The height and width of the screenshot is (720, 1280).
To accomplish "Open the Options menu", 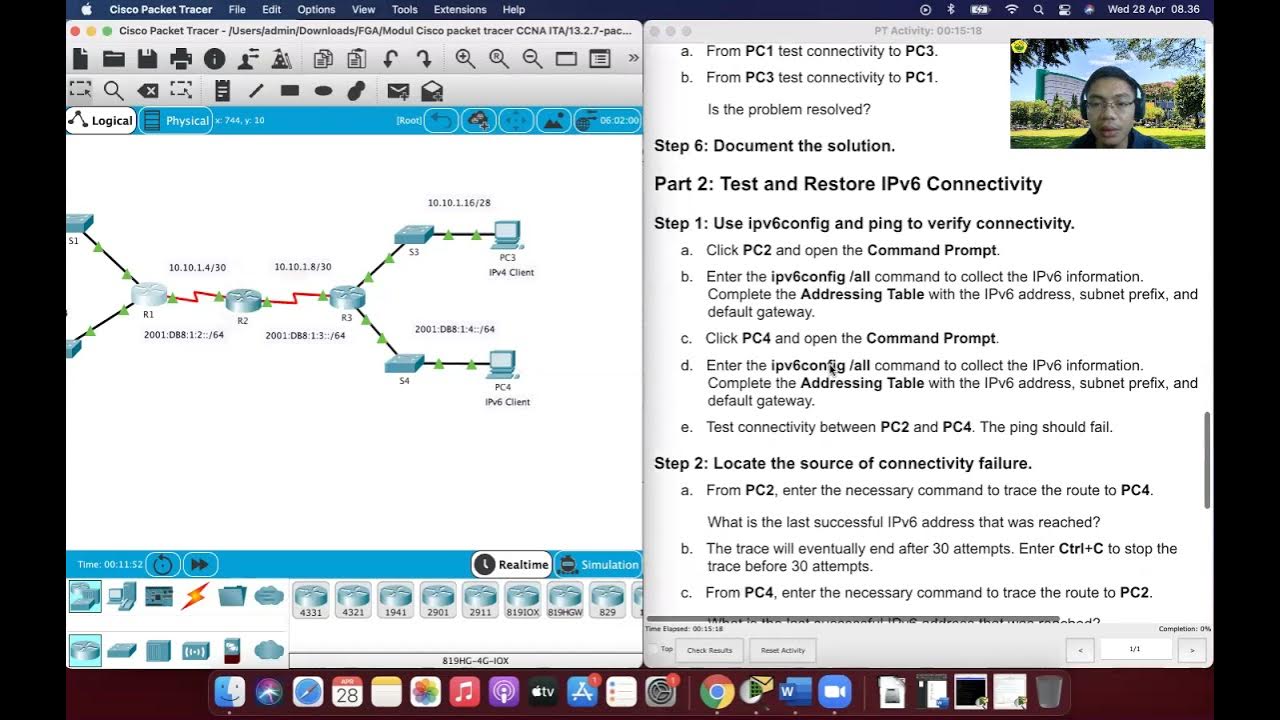I will tap(316, 9).
